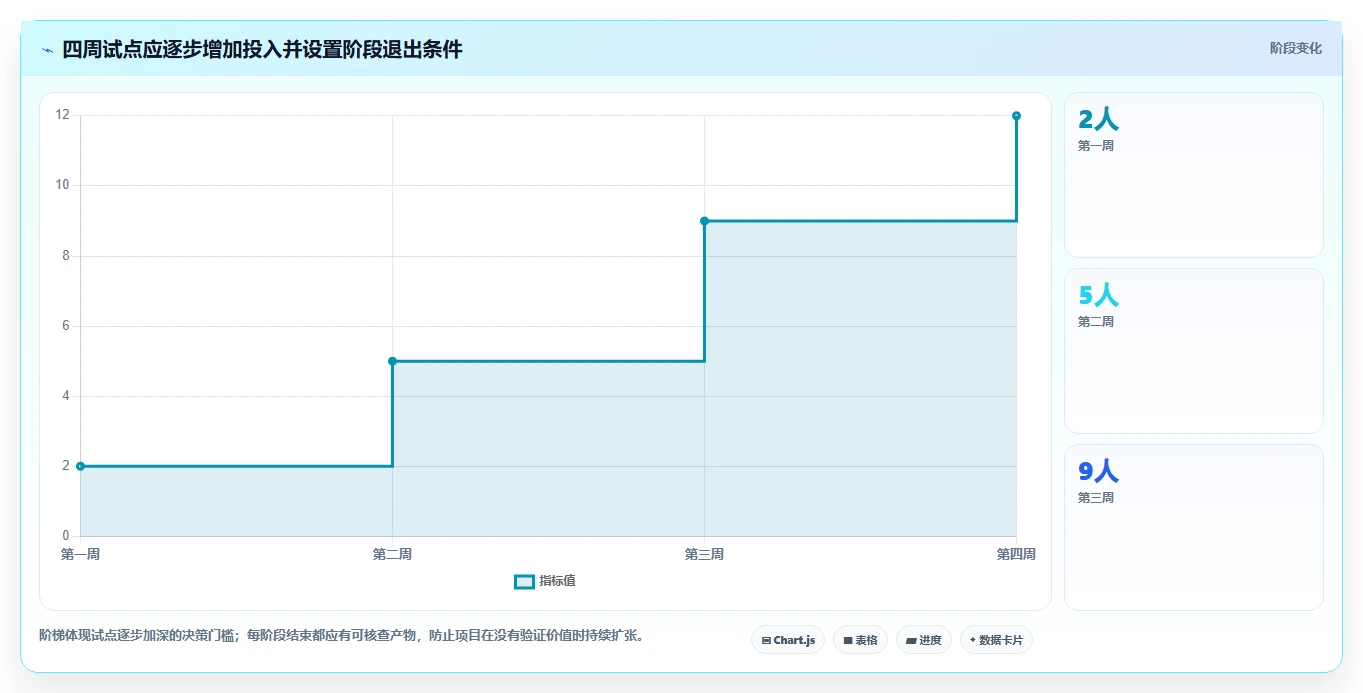Screen dimensions: 1363x693
Task: Click the 第一周 x-axis label
Action: [80, 554]
